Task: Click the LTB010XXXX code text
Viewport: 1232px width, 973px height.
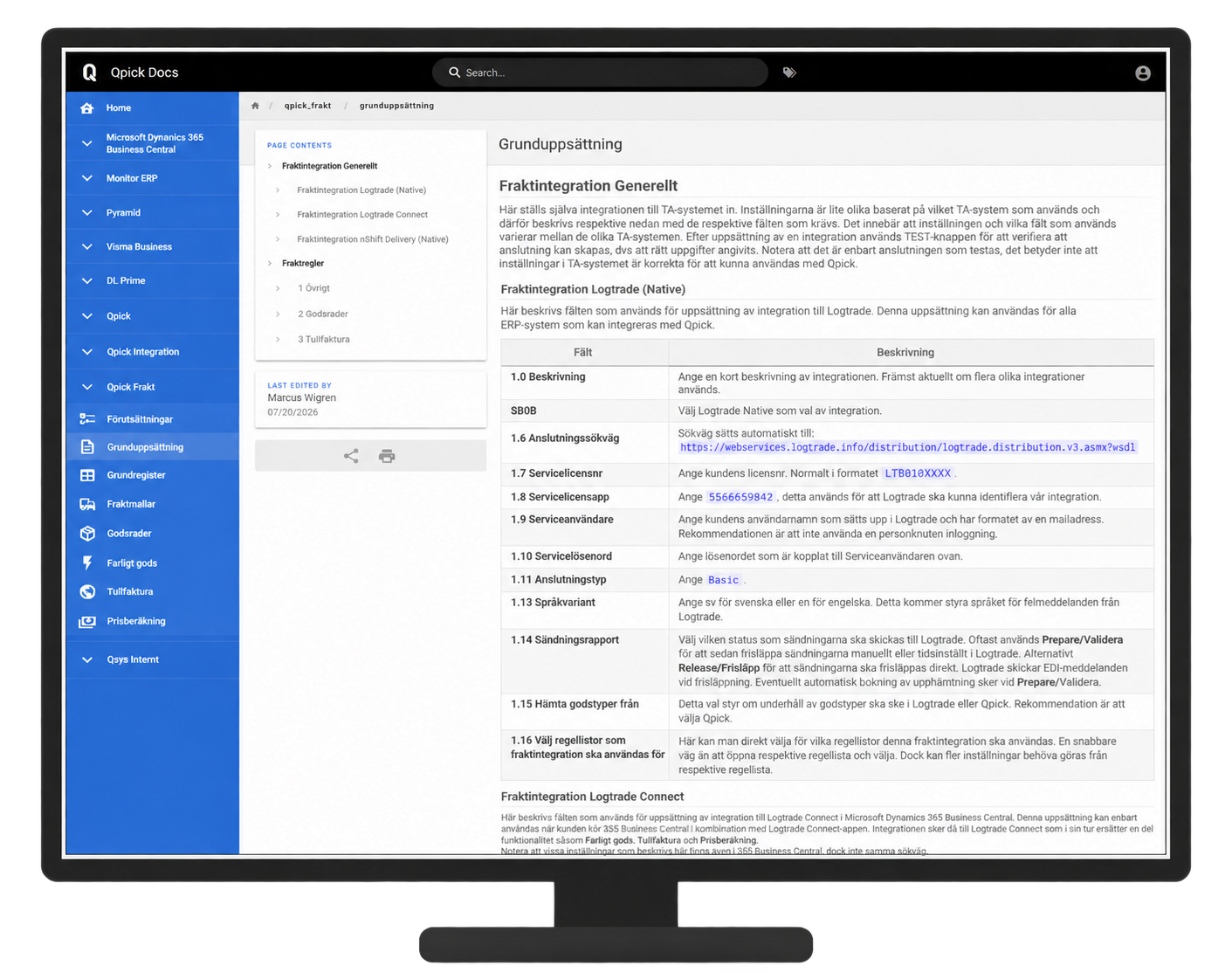Action: click(x=918, y=473)
